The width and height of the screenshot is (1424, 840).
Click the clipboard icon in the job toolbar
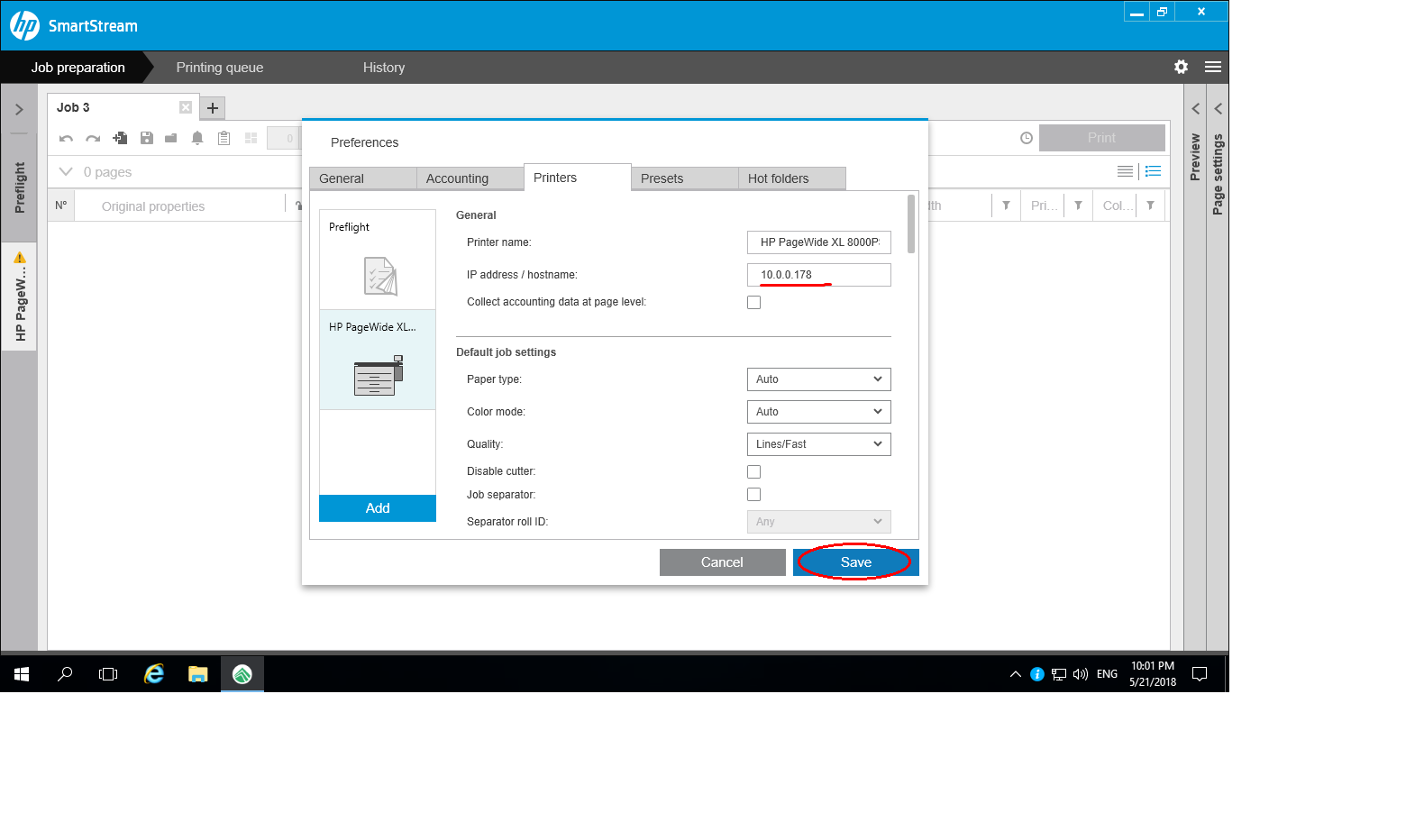(224, 138)
